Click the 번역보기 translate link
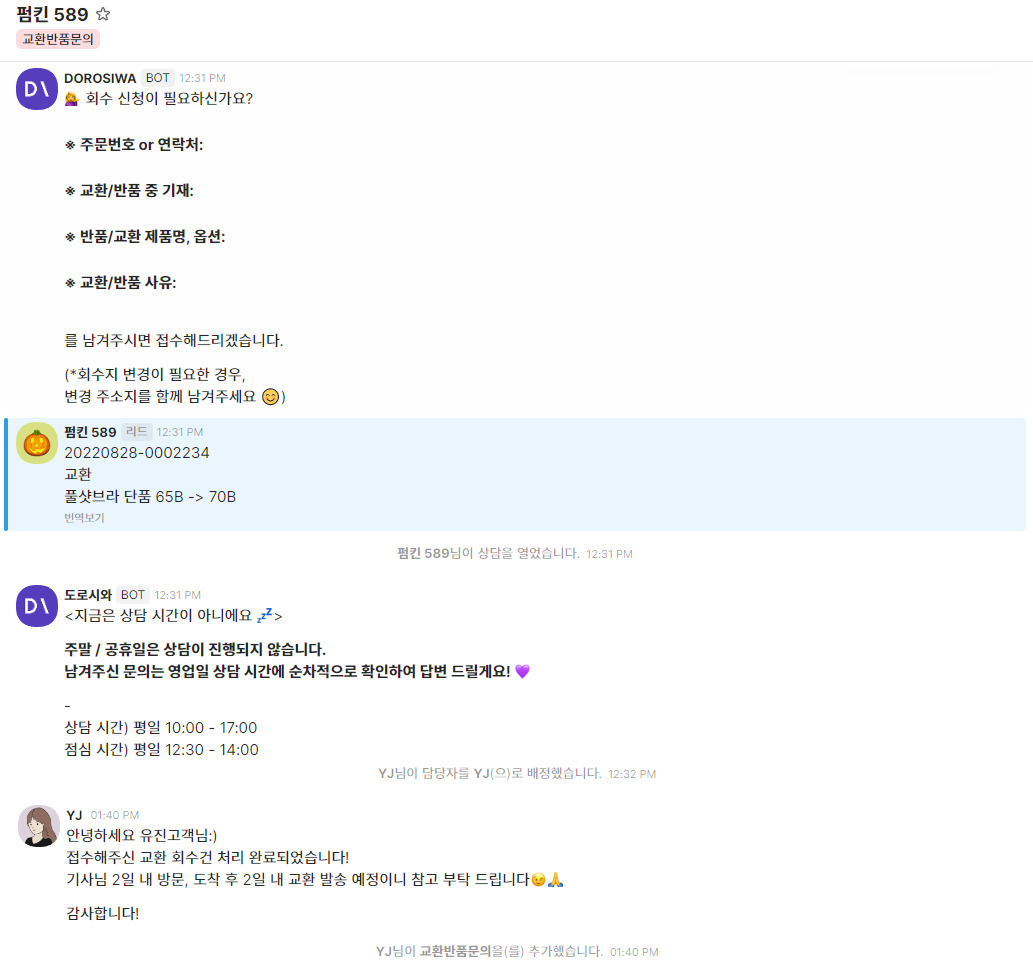1033x970 pixels. coord(84,518)
